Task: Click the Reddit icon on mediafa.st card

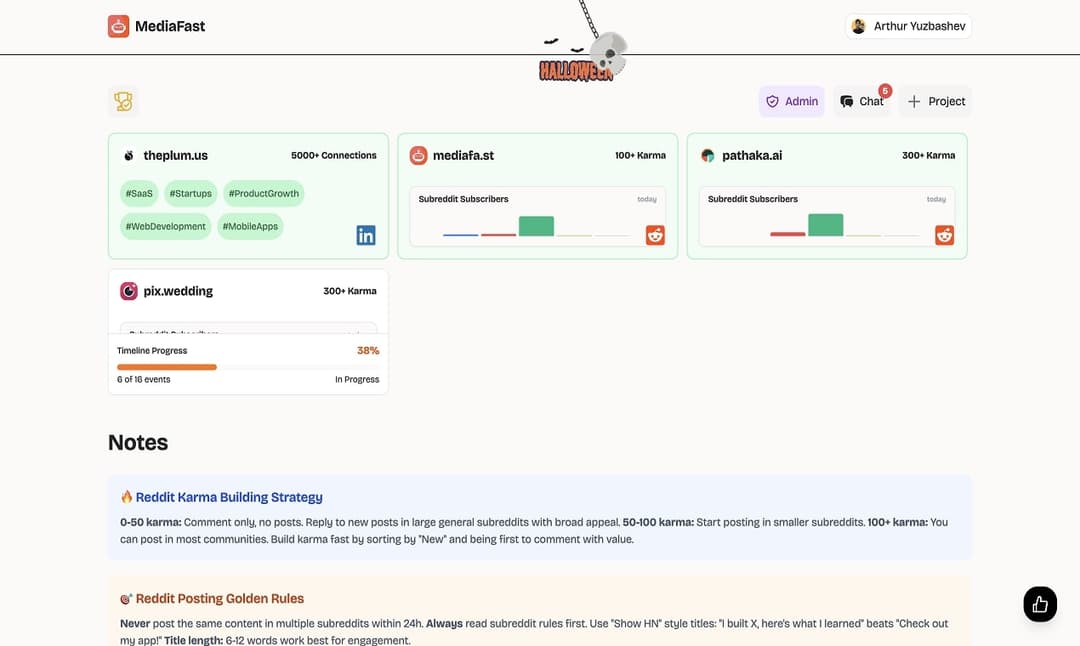Action: click(654, 233)
